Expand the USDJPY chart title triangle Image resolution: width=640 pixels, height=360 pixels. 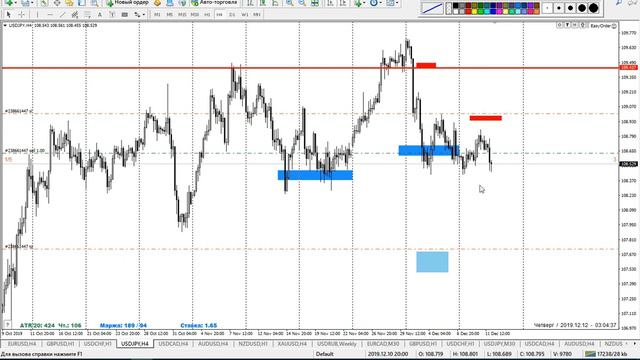point(5,26)
